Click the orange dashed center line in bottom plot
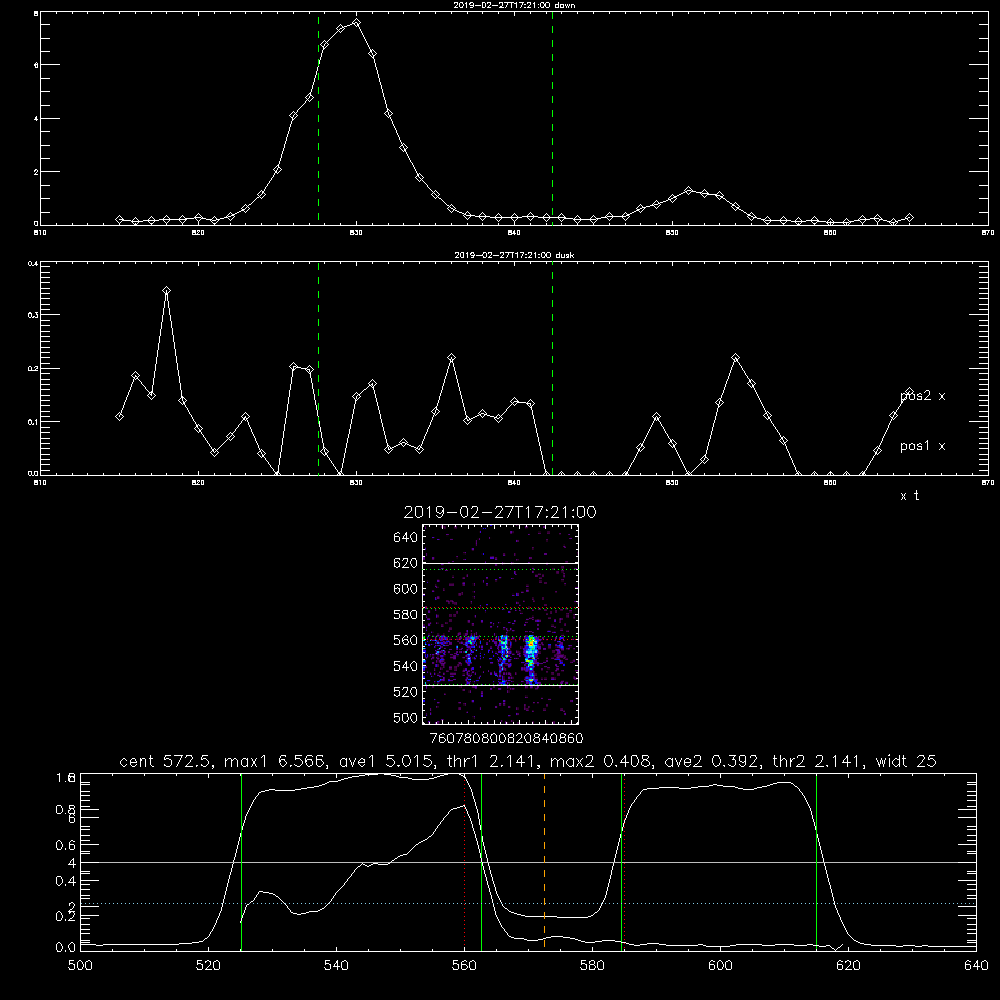1000x1000 pixels. click(x=545, y=861)
